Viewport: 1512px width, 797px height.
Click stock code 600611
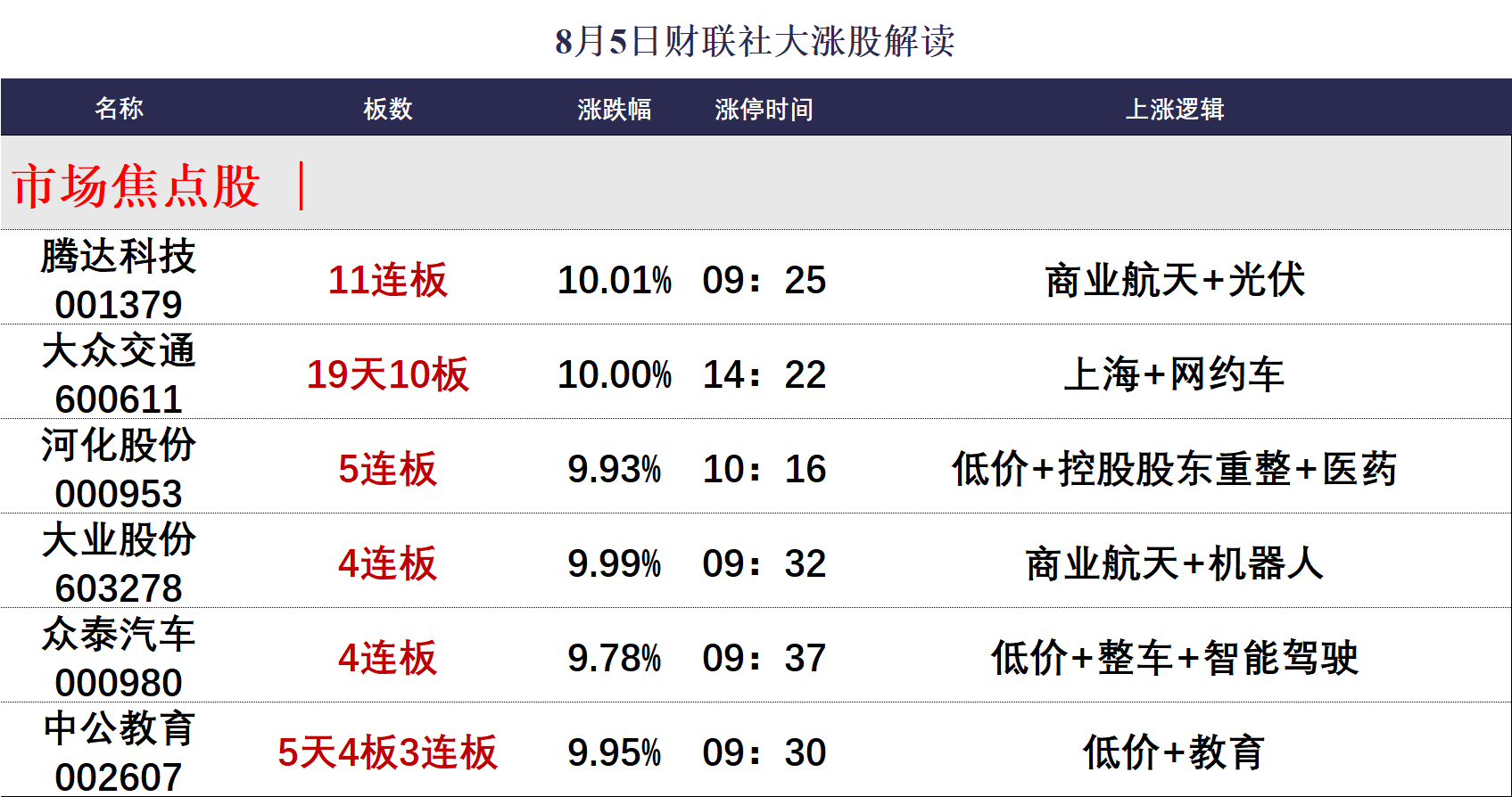(119, 399)
